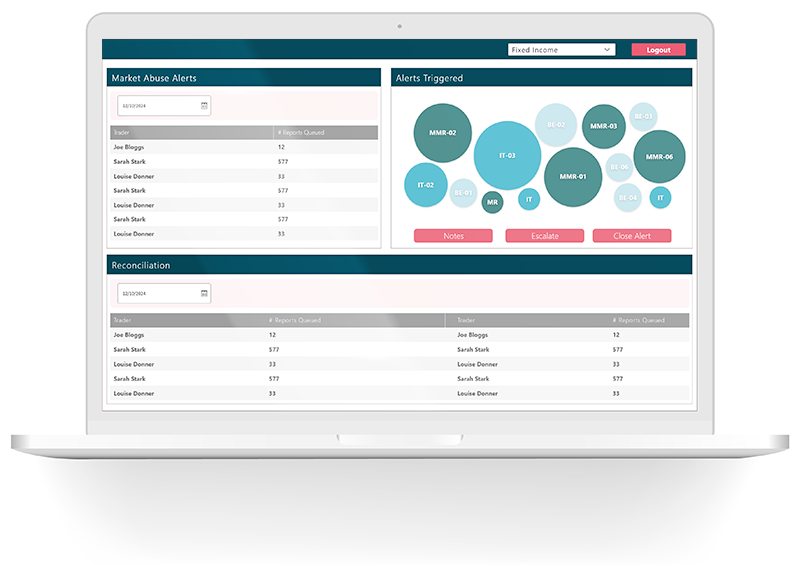
Task: Select the large IT-03 alert bubble
Action: pyautogui.click(x=507, y=155)
